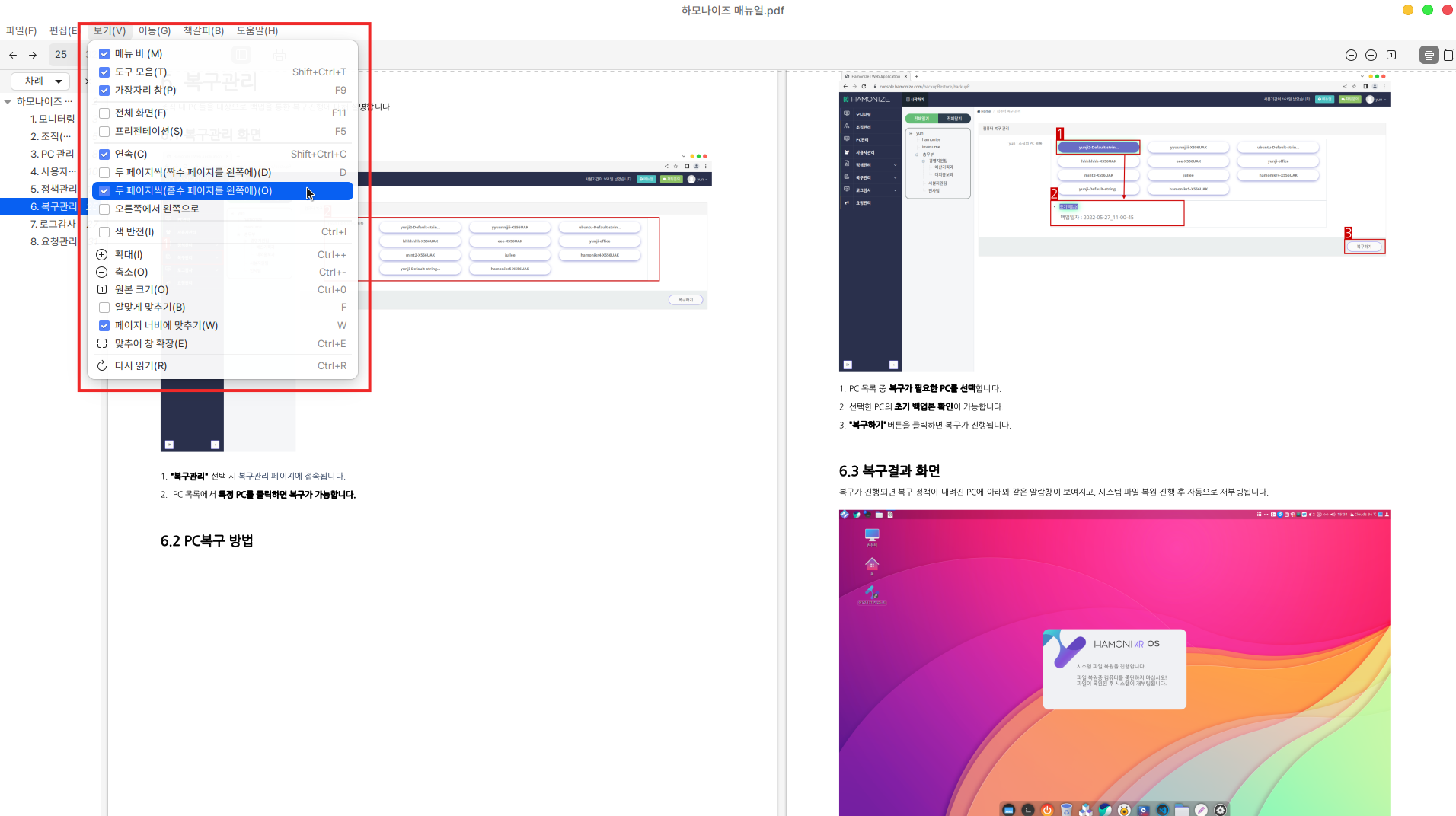
Task: Go back with the left arrow toolbar icon
Action: [13, 55]
